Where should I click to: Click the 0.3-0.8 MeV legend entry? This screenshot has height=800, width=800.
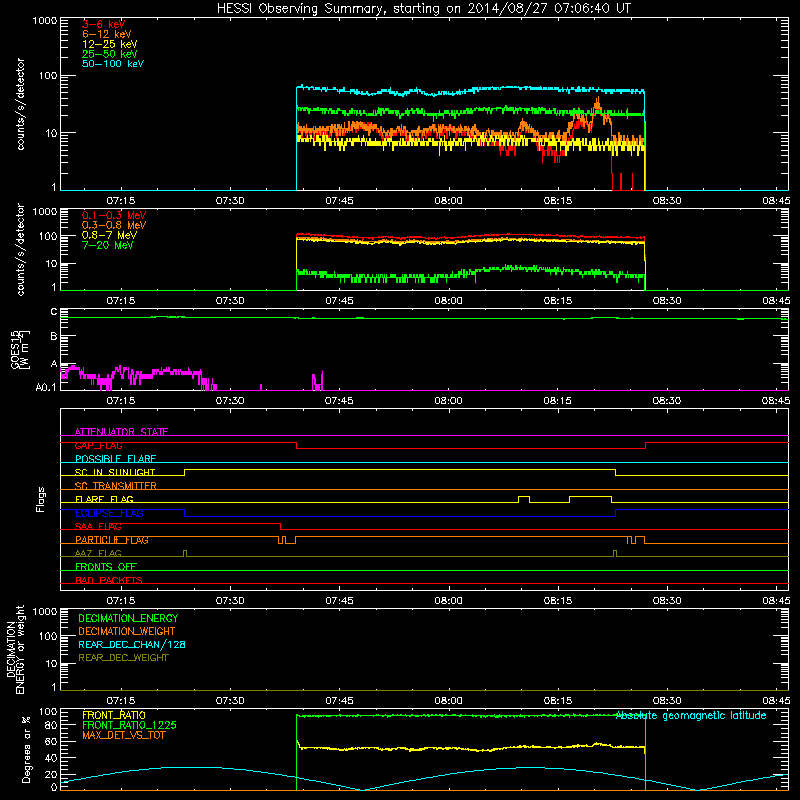pyautogui.click(x=114, y=225)
